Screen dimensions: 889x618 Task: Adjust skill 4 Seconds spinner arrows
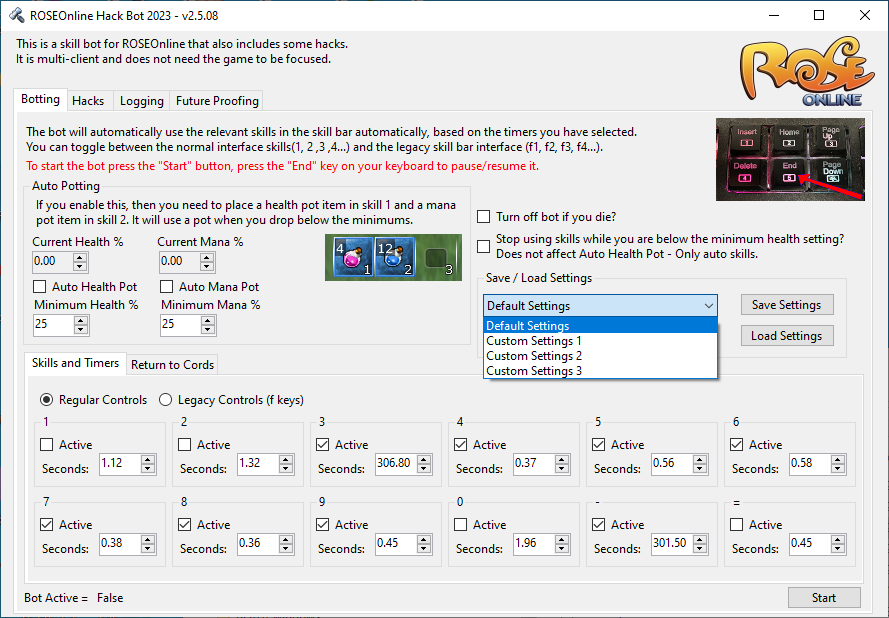562,464
